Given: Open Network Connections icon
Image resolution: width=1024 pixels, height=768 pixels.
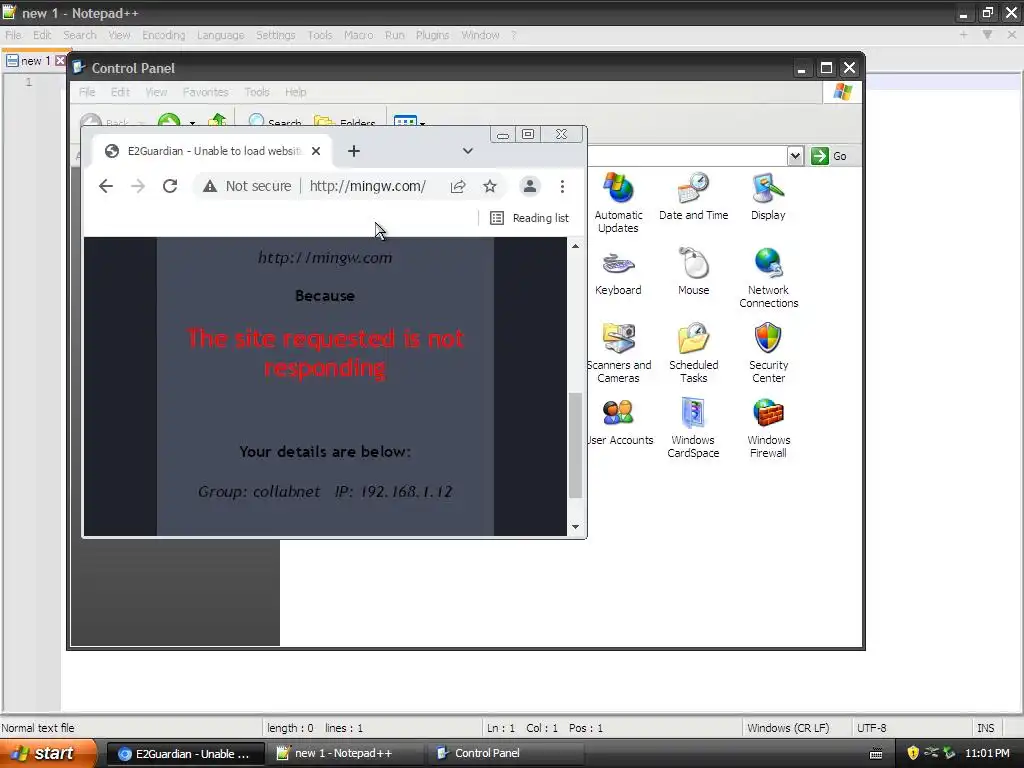Looking at the screenshot, I should 768,278.
